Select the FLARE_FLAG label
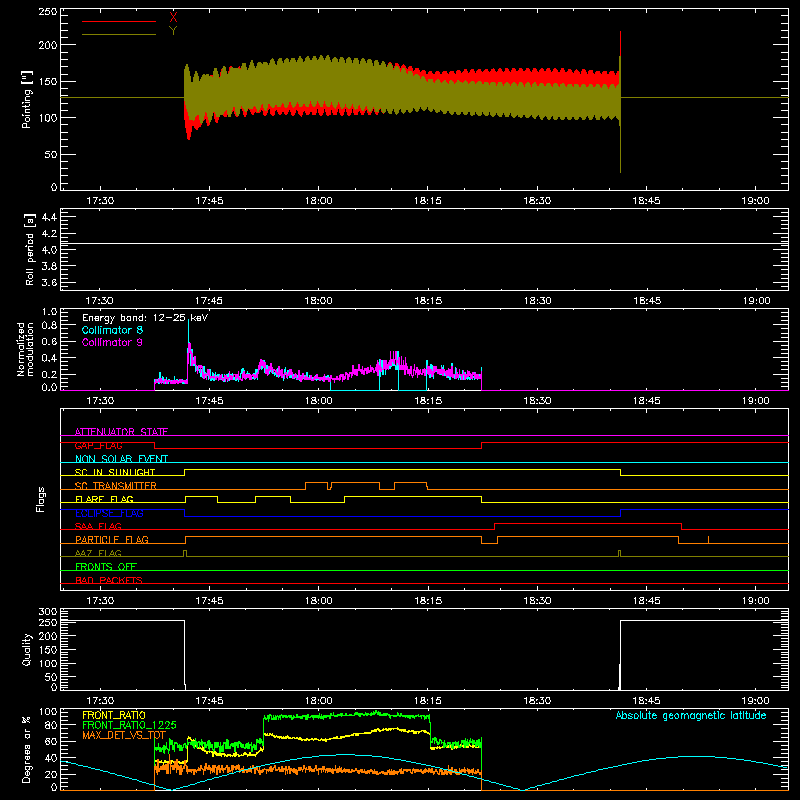This screenshot has height=800, width=800. click(x=104, y=499)
